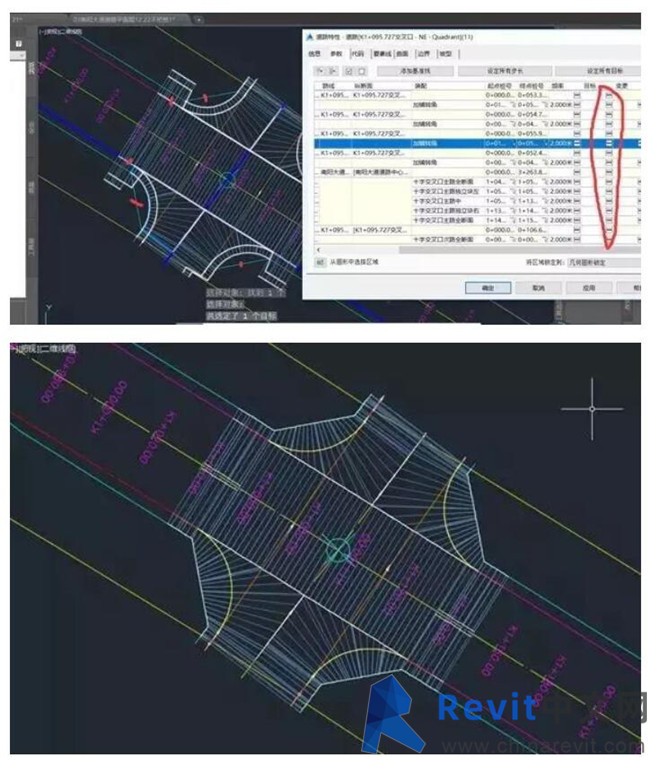This screenshot has height=757, width=650.
Task: Confirm with the 确定 button
Action: [488, 288]
